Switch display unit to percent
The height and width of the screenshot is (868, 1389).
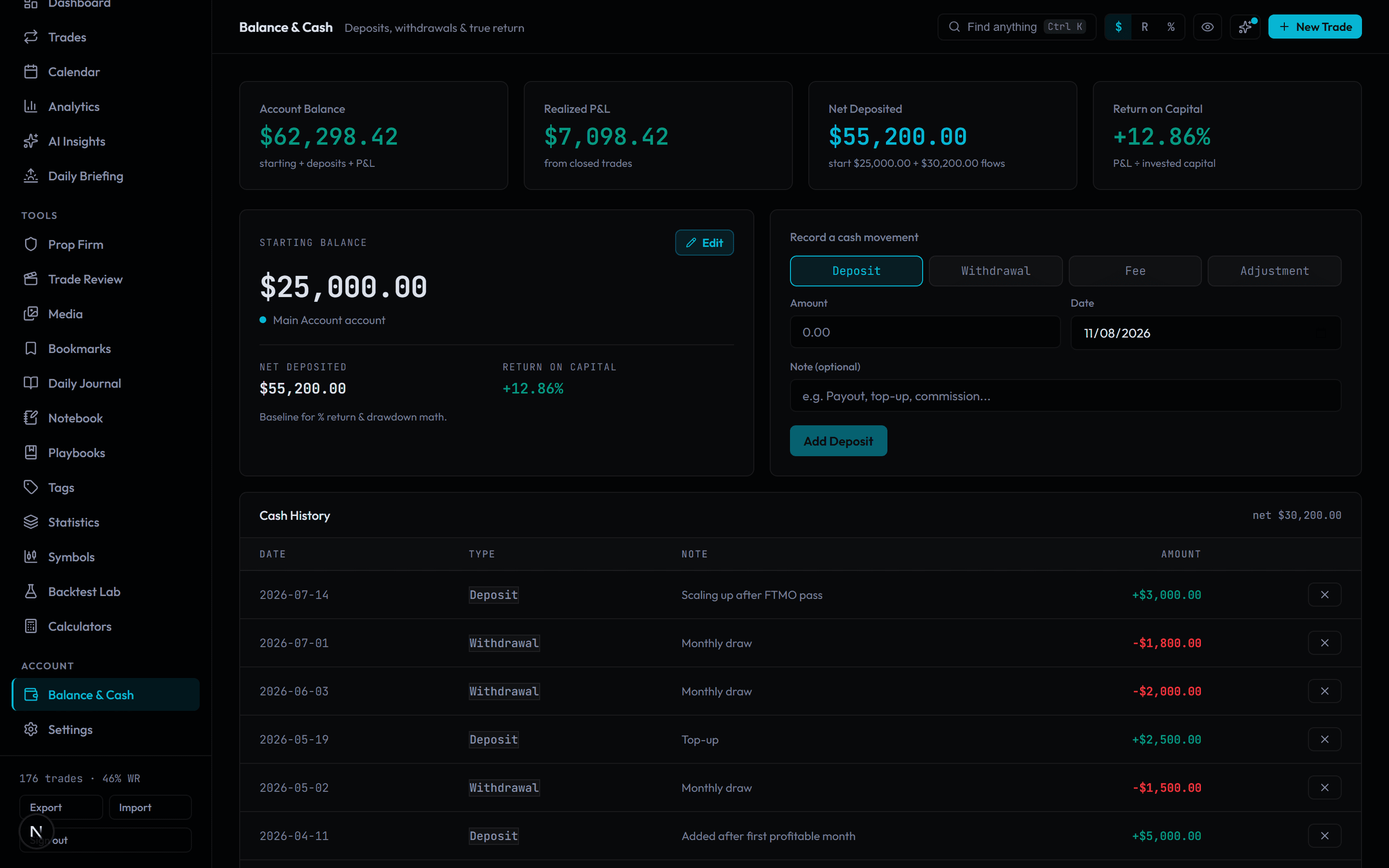[x=1171, y=27]
